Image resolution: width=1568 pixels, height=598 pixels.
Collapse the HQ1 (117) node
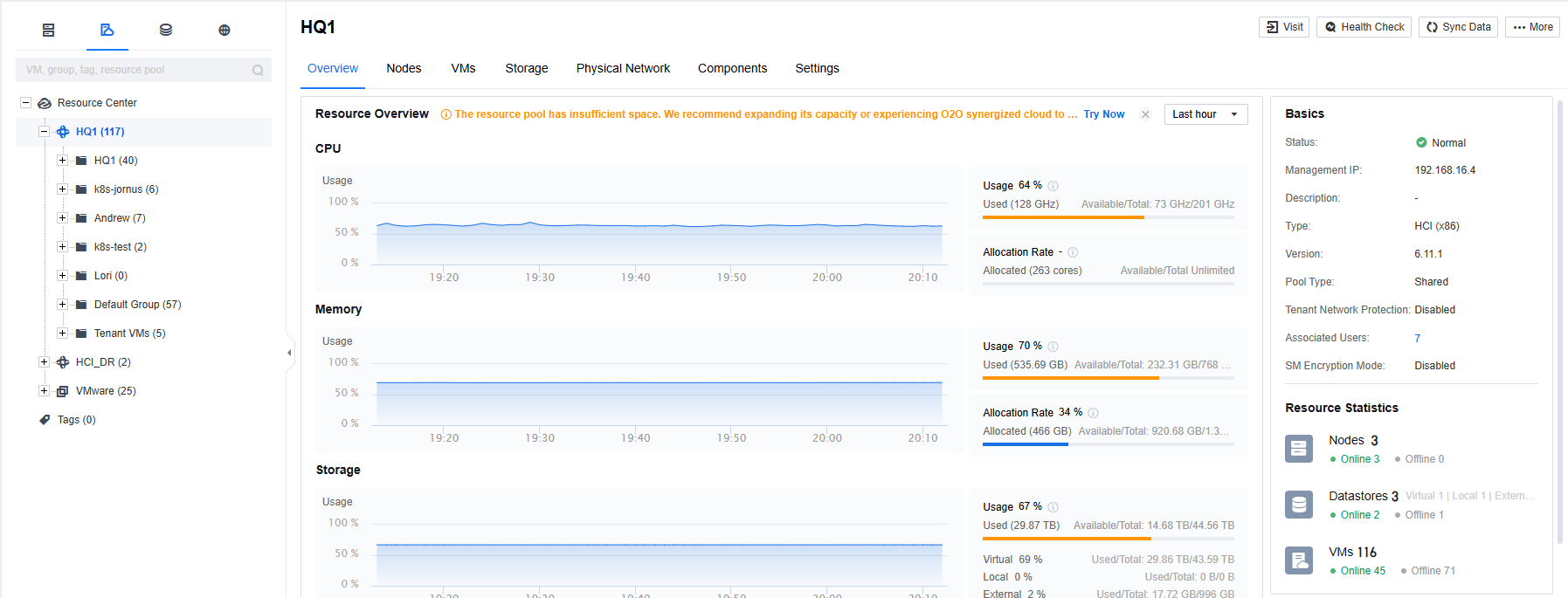(x=44, y=132)
